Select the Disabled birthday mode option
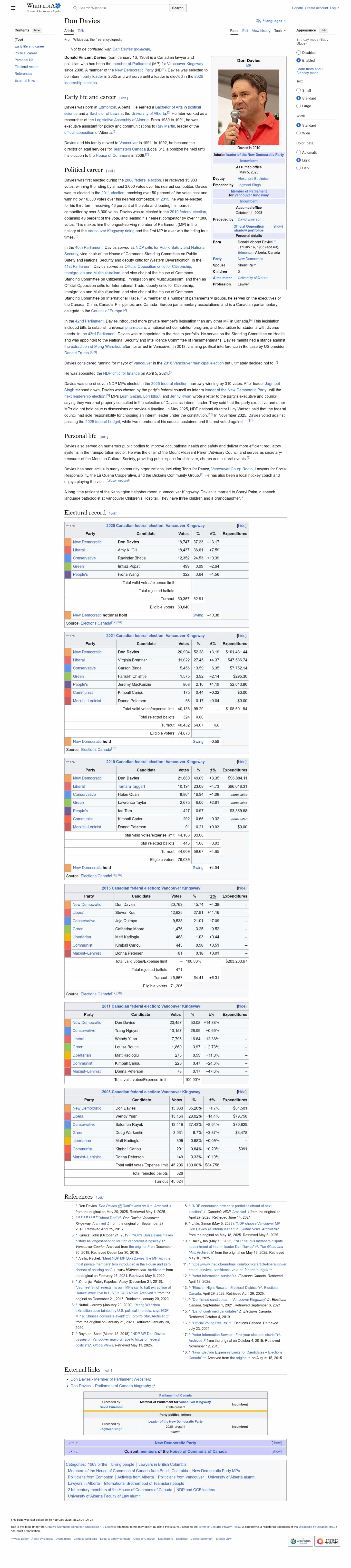Image resolution: width=351 pixels, height=1568 pixels. coord(299,52)
